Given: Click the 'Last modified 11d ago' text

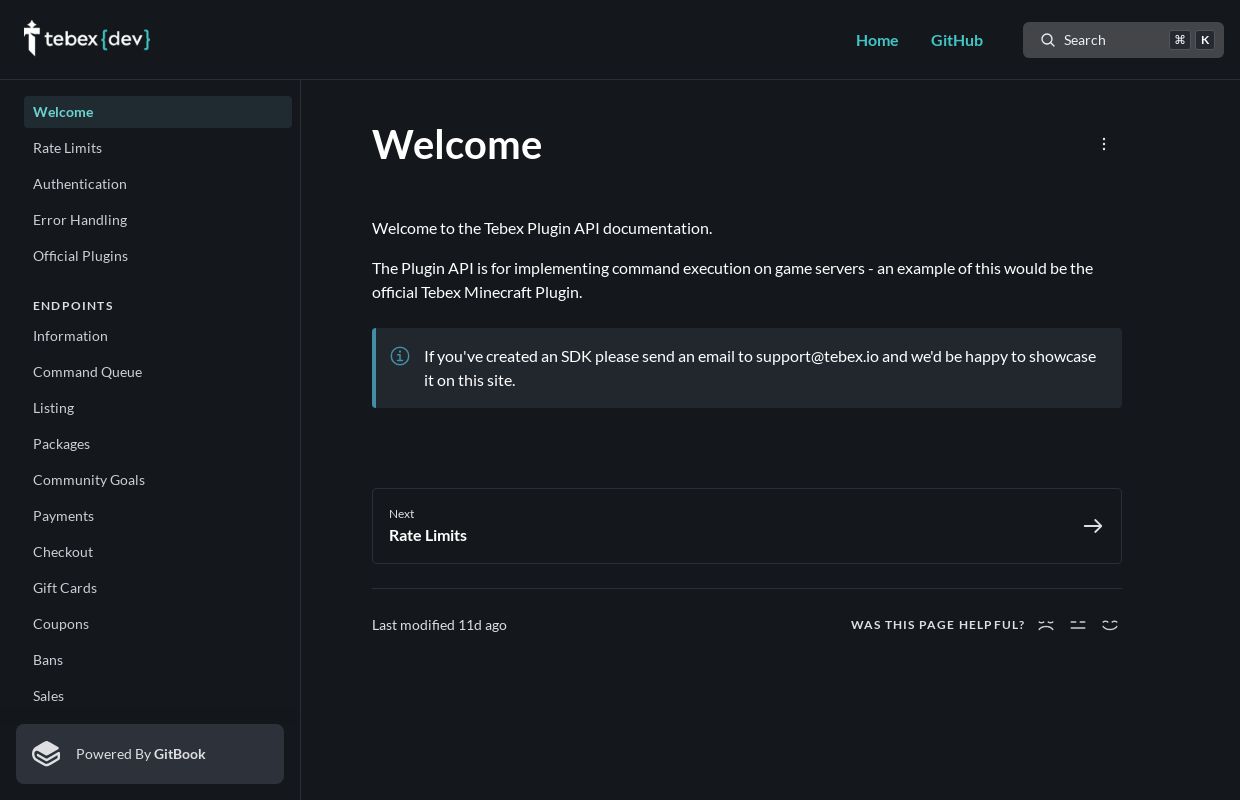Looking at the screenshot, I should pyautogui.click(x=439, y=625).
